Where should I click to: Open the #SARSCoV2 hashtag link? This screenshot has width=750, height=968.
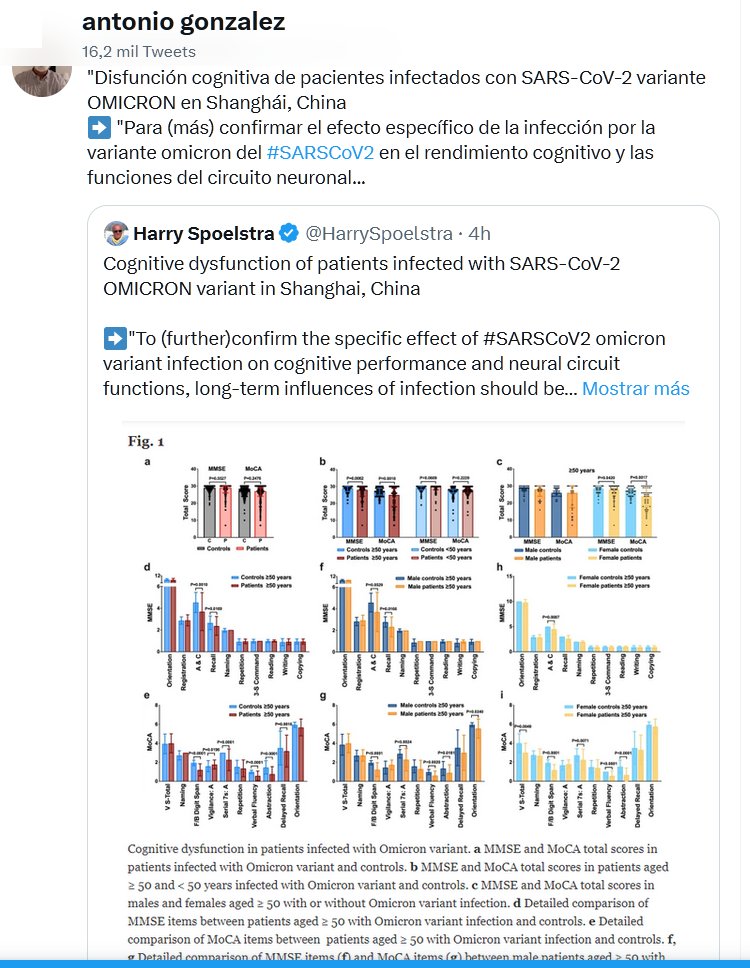pyautogui.click(x=320, y=153)
